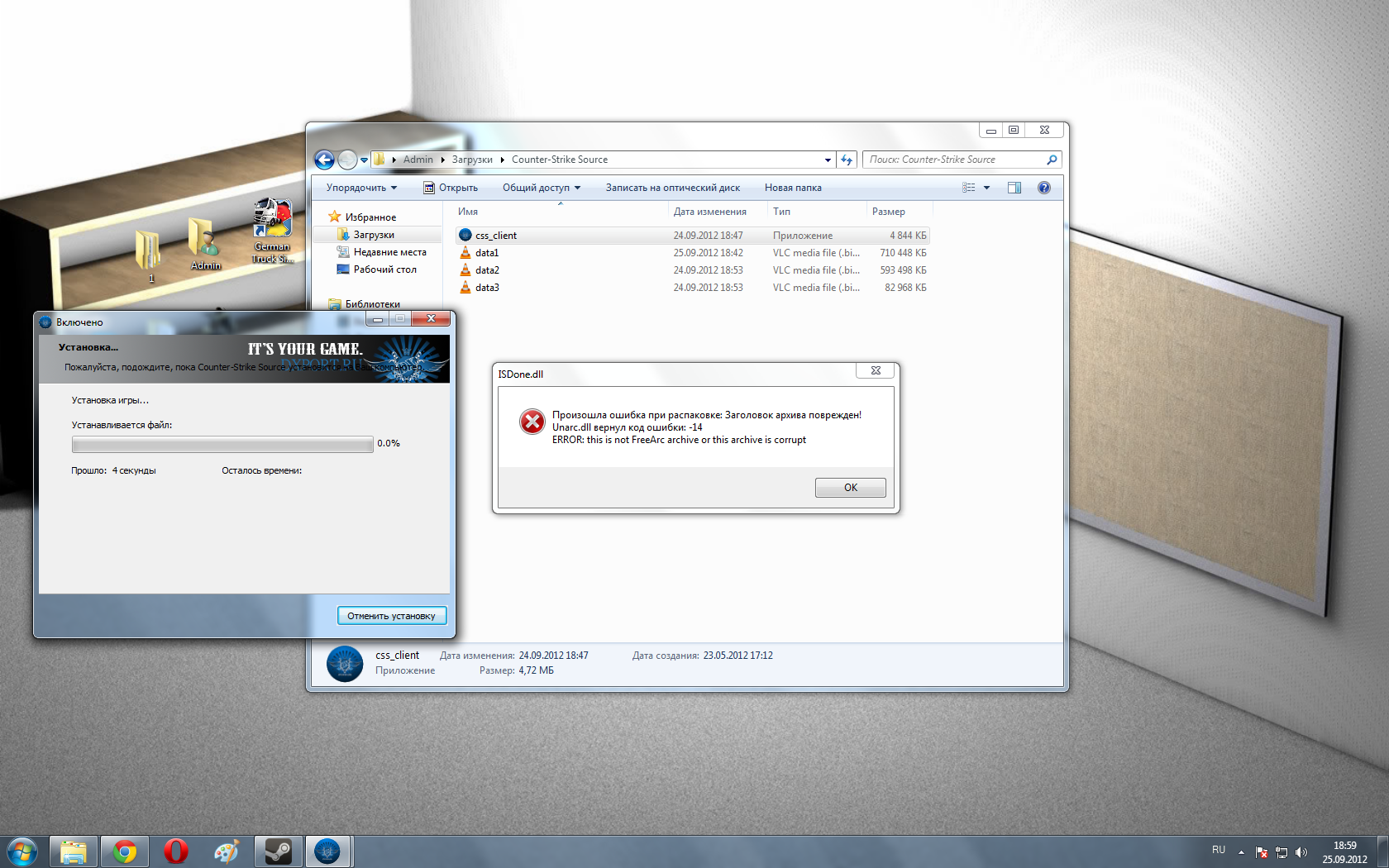Click the red error icon in ISDone.dll dialog
This screenshot has height=868, width=1389.
(x=532, y=422)
